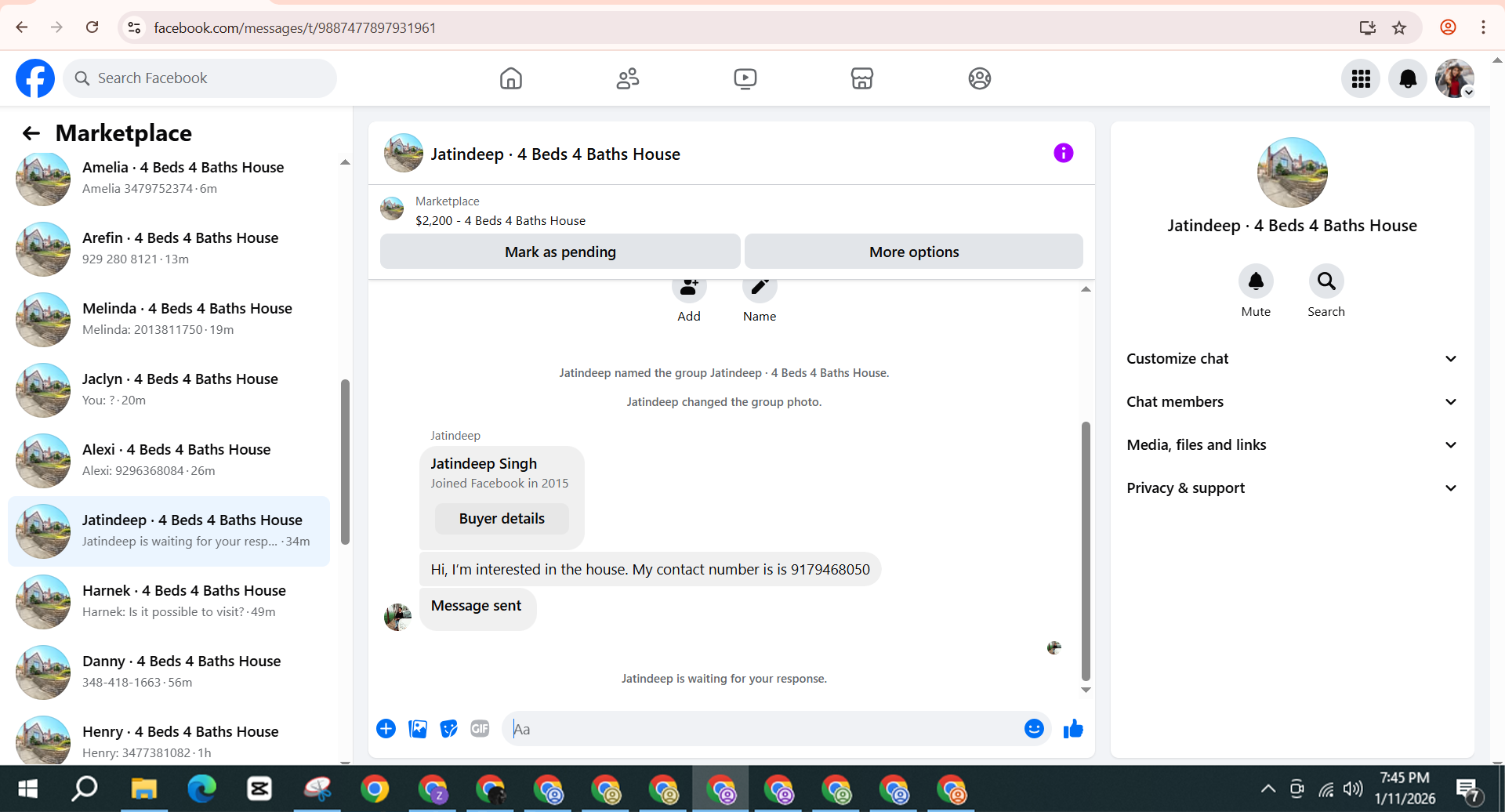Click the Facebook logo

[x=35, y=78]
